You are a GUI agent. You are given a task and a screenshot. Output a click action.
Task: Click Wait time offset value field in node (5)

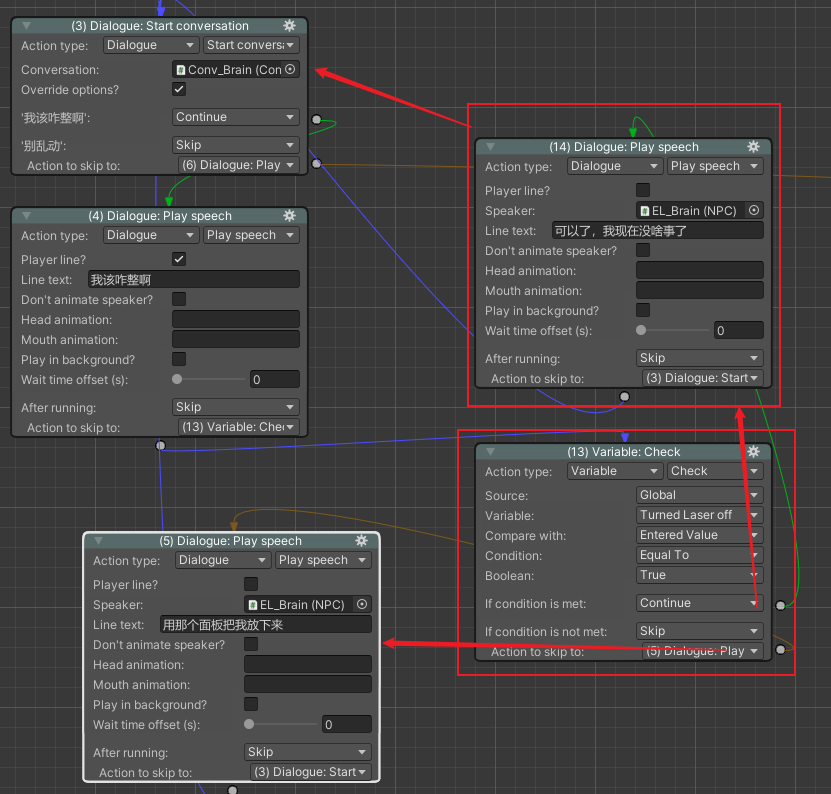[347, 724]
